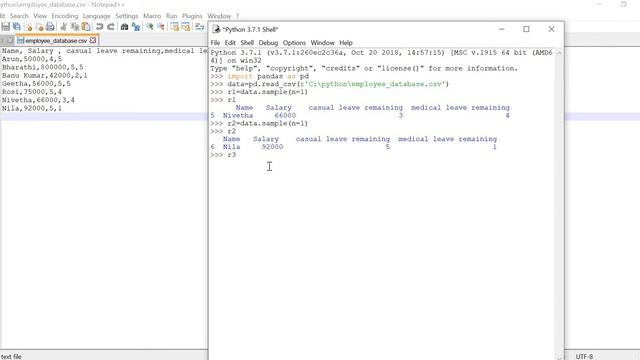Open the File menu in Python Shell

coord(215,43)
